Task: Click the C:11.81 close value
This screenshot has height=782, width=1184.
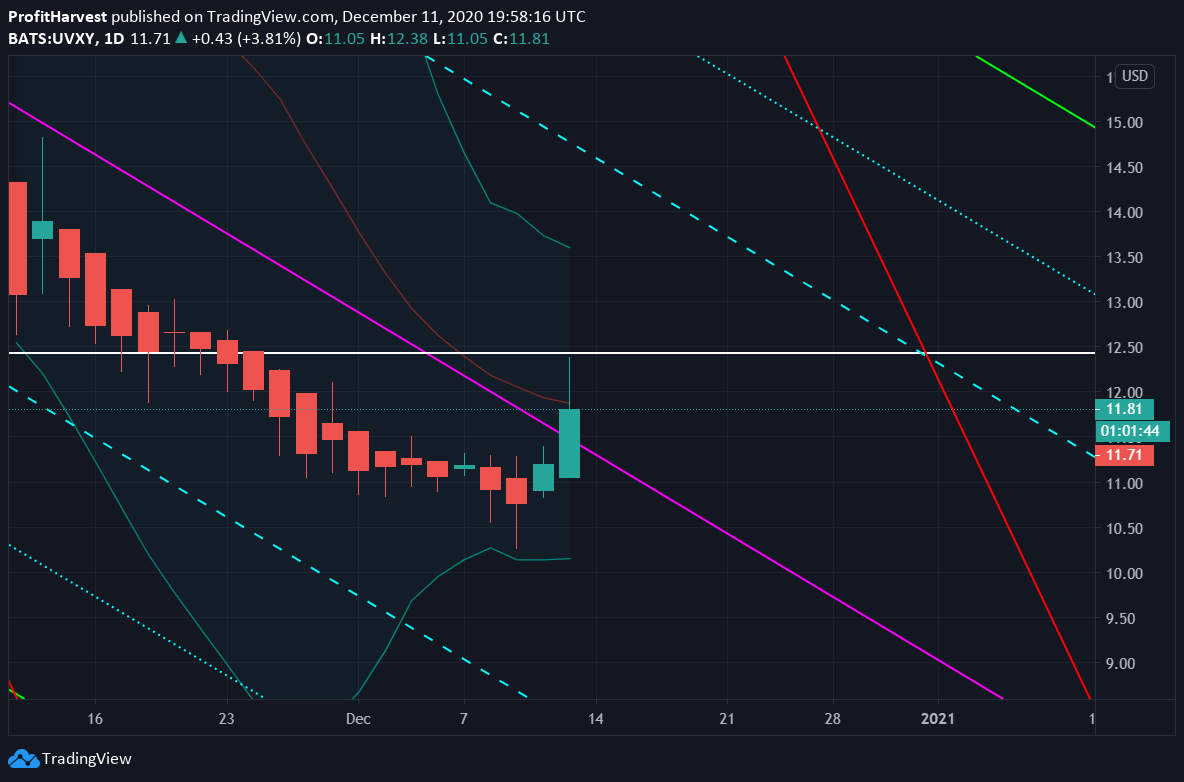Action: coord(521,38)
